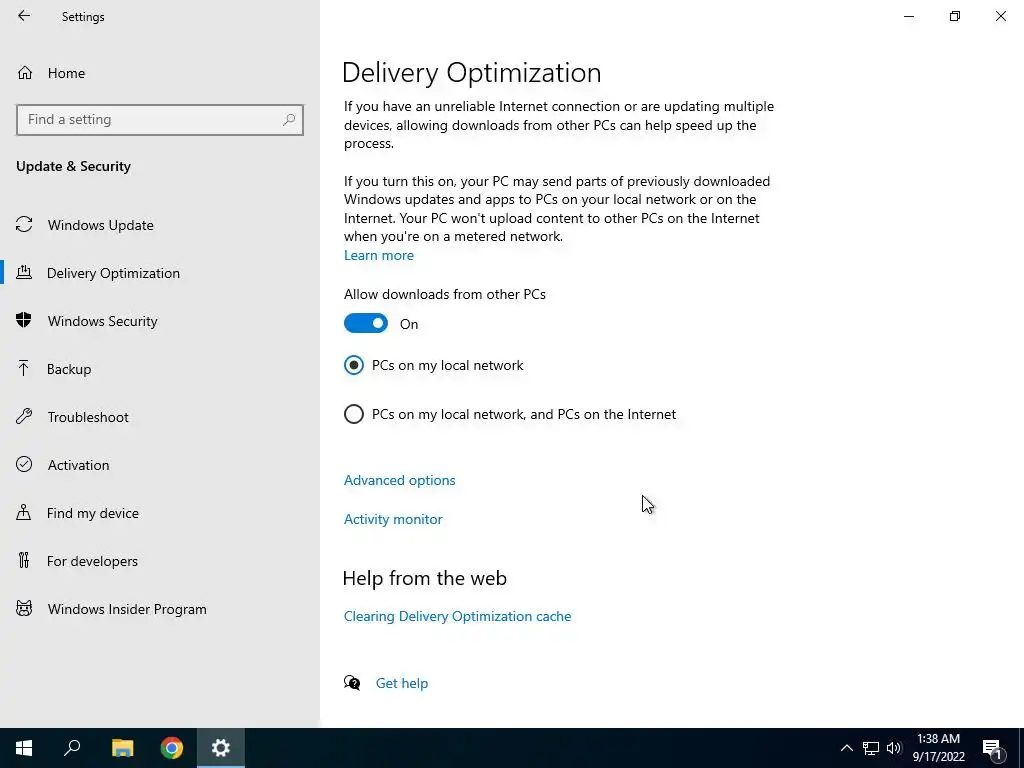This screenshot has height=768, width=1024.
Task: Click the For developers tools icon
Action: 24,560
